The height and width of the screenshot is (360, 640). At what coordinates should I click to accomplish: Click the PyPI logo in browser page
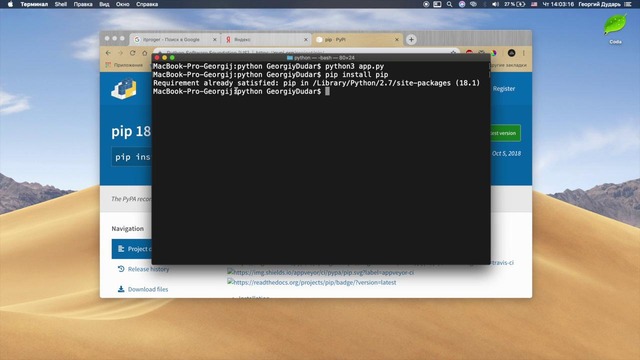[124, 89]
